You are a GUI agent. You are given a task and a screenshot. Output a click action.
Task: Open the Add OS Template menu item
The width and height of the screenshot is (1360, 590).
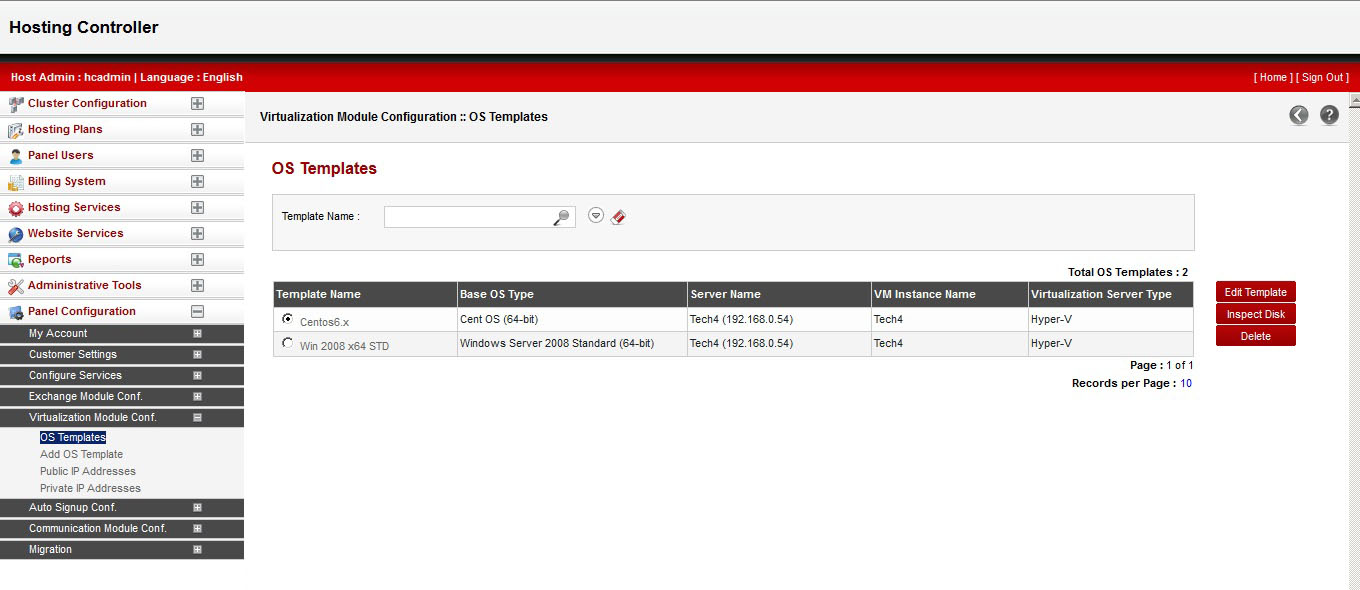click(x=81, y=454)
